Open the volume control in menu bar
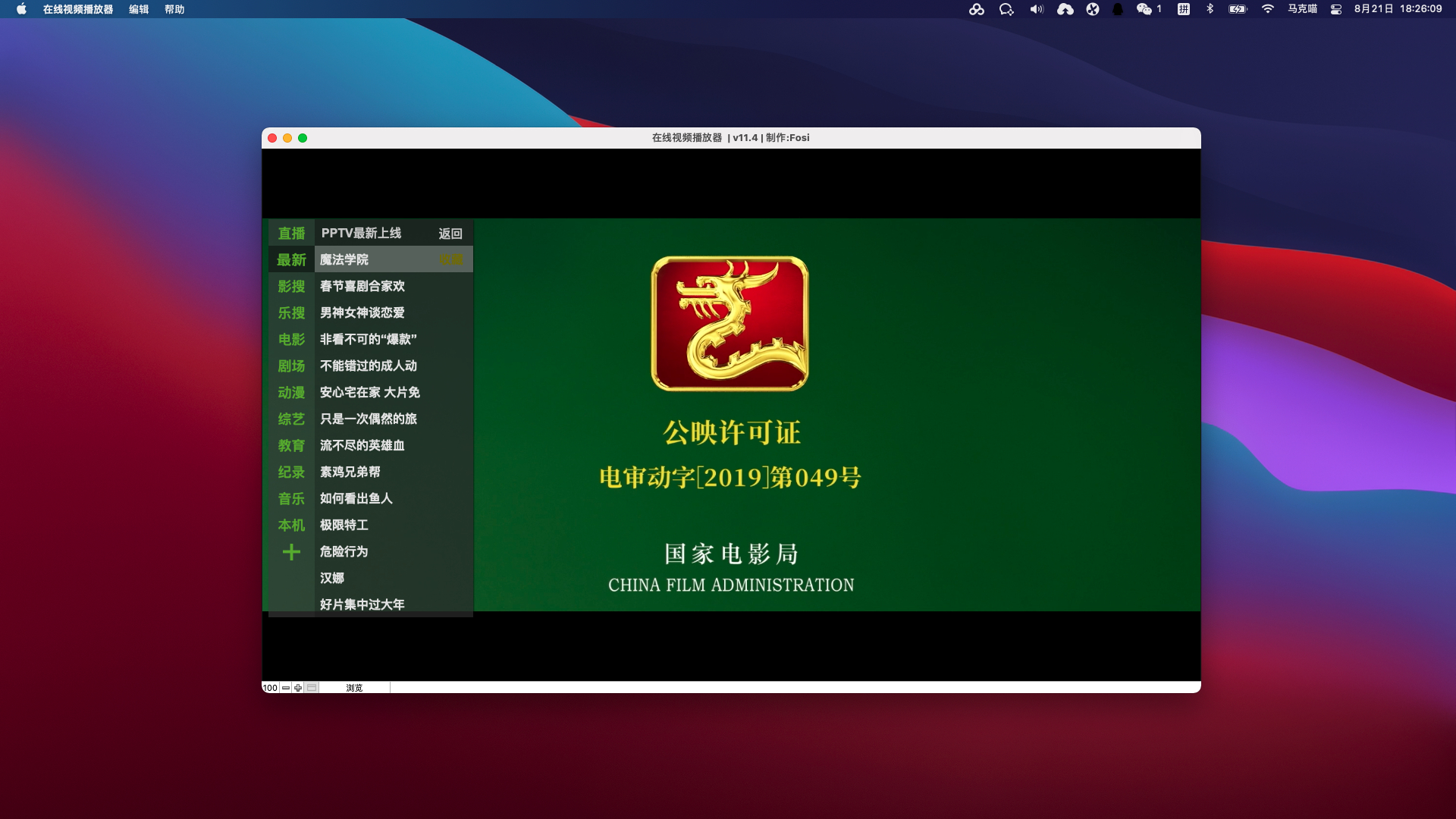Screen dimensions: 1456x819 tap(1037, 9)
